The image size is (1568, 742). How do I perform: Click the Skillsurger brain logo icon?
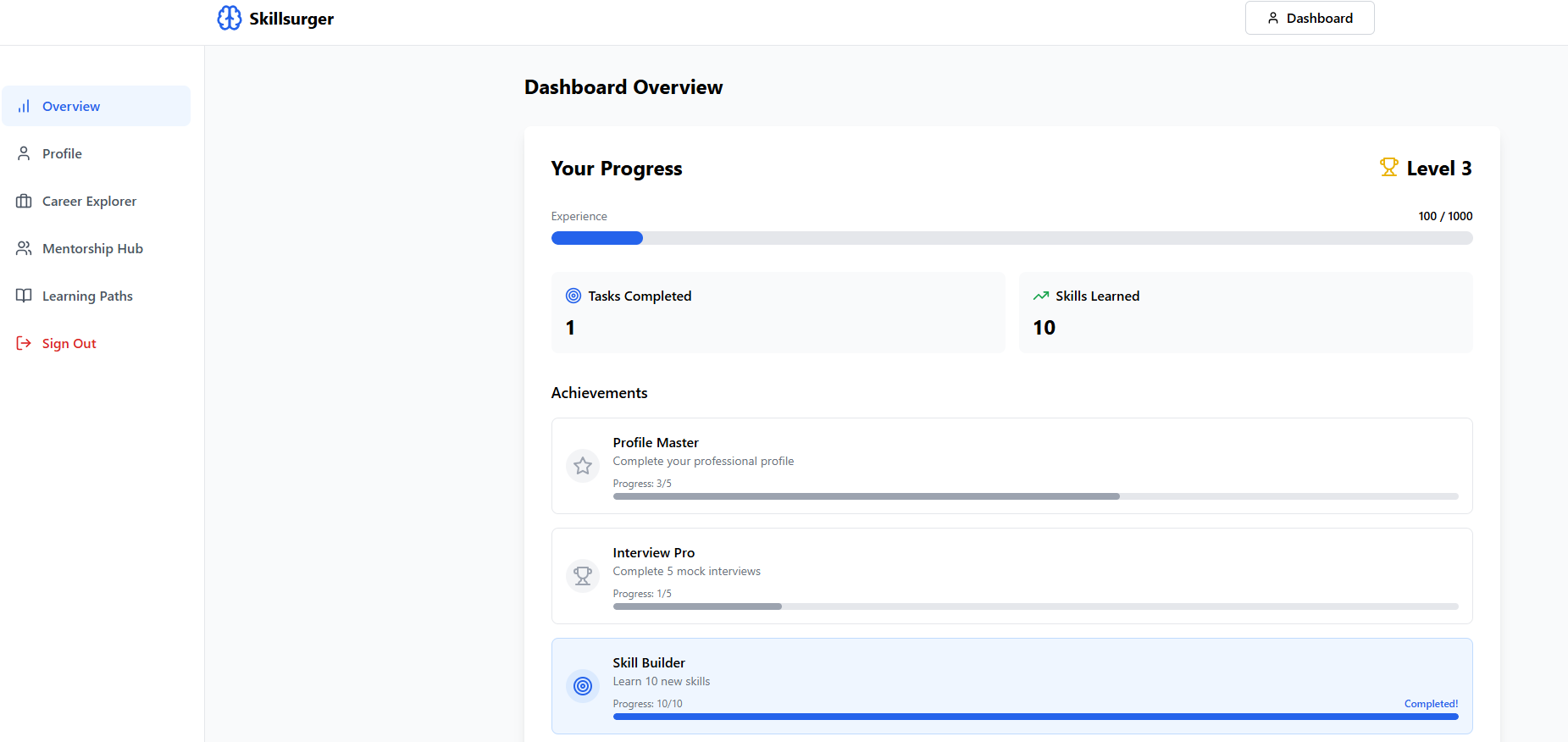(x=230, y=18)
